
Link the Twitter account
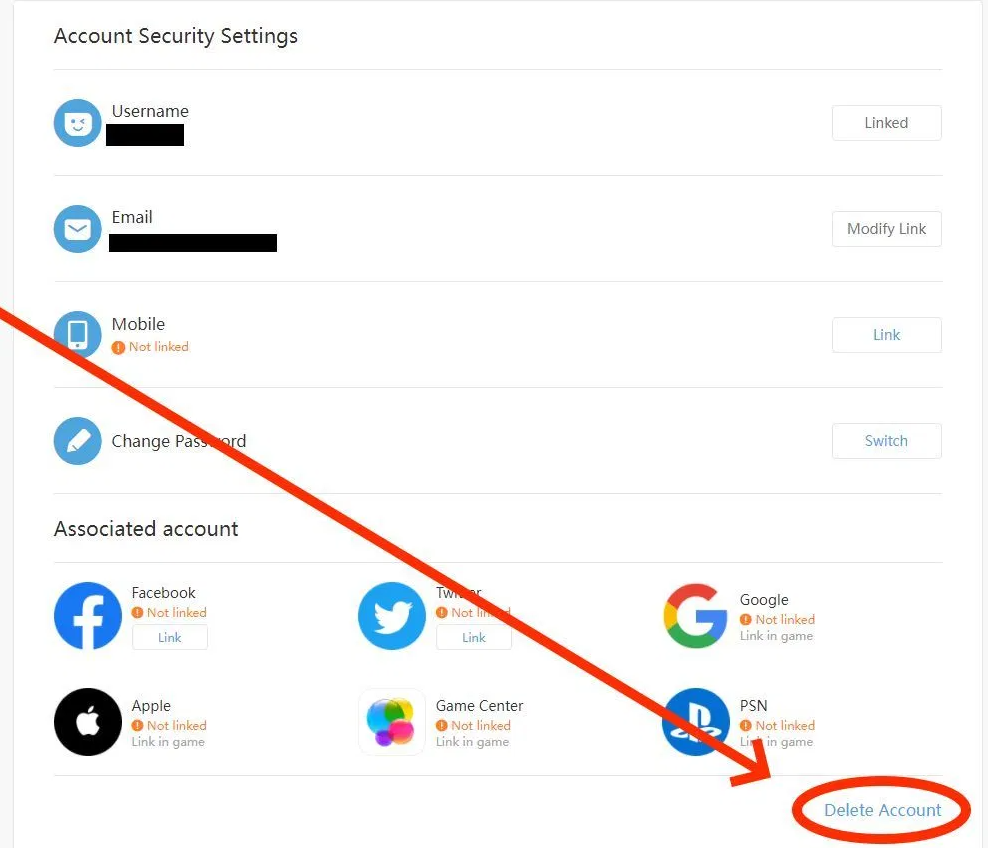[474, 637]
